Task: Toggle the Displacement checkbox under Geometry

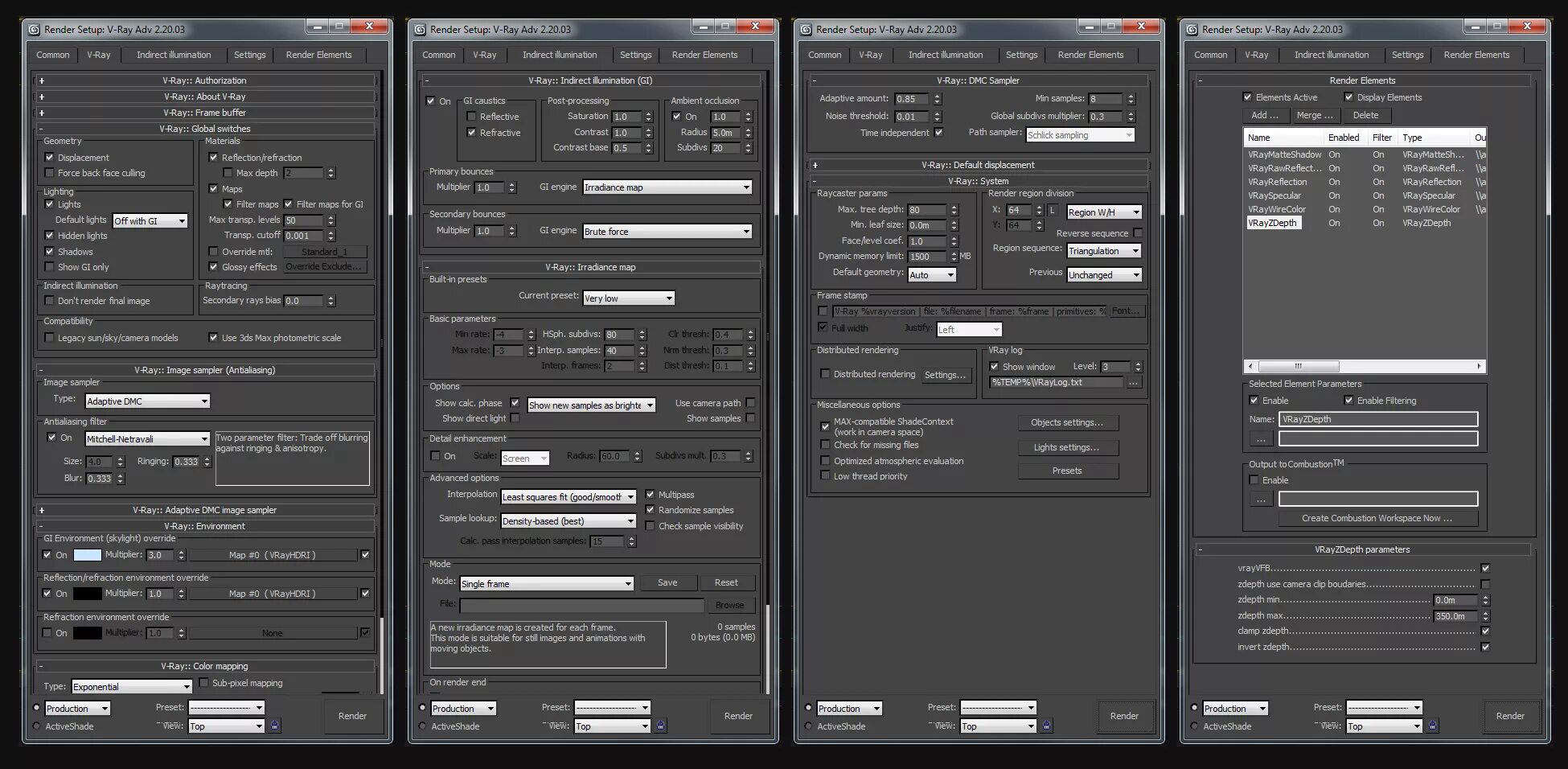Action: click(x=49, y=158)
